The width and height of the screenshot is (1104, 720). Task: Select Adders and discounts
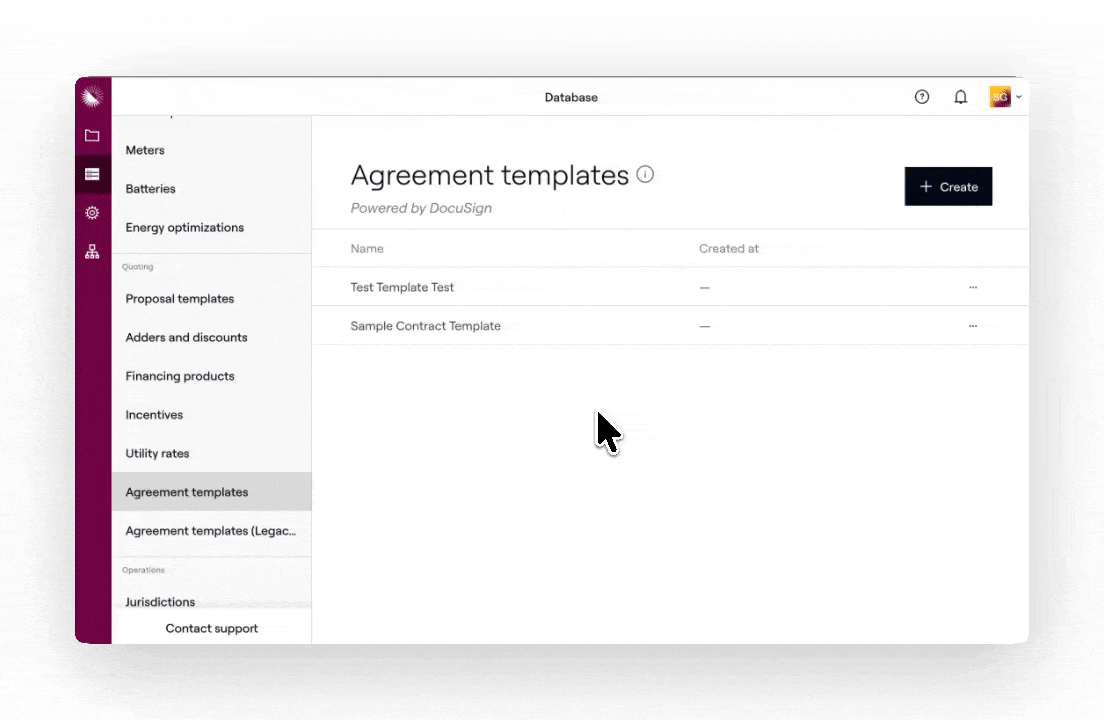186,338
